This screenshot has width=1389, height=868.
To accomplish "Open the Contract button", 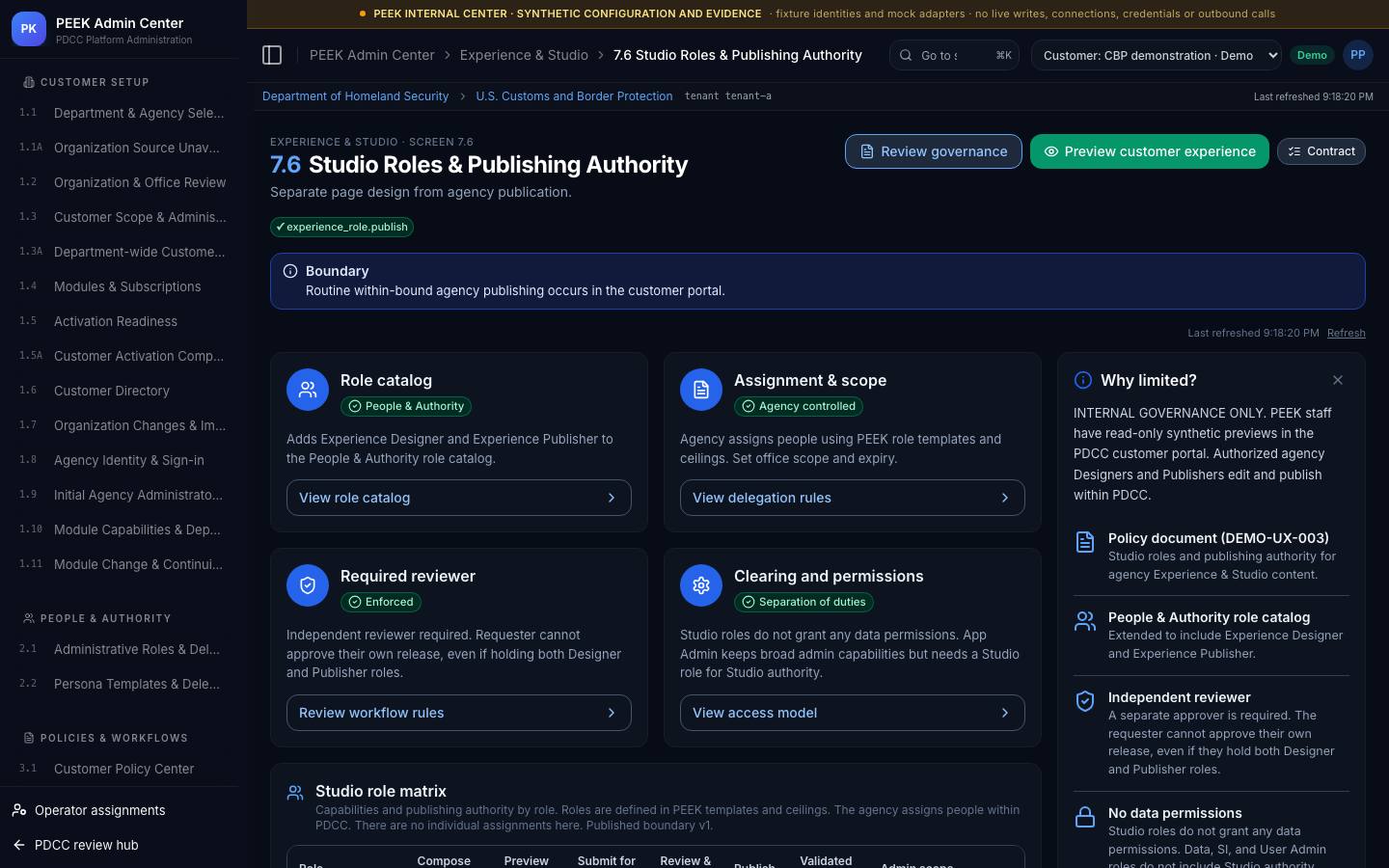I will tap(1321, 151).
